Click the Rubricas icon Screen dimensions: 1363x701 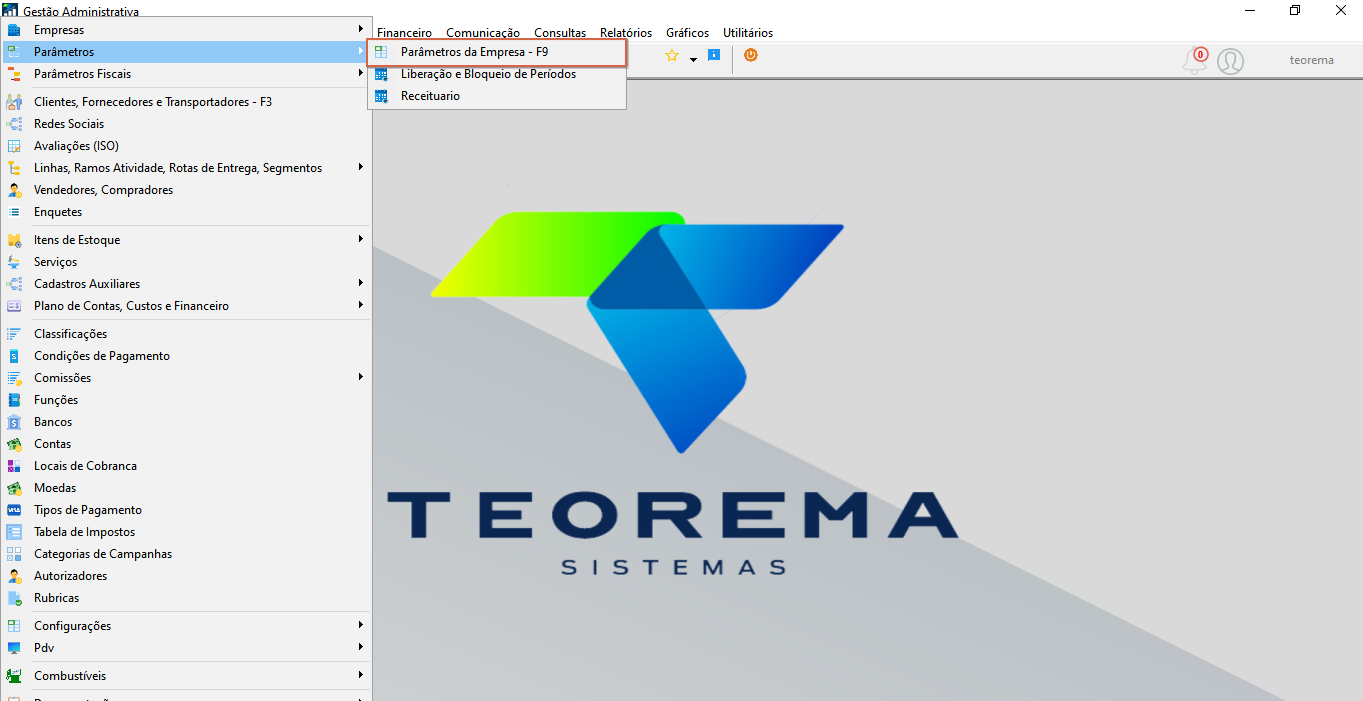14,598
